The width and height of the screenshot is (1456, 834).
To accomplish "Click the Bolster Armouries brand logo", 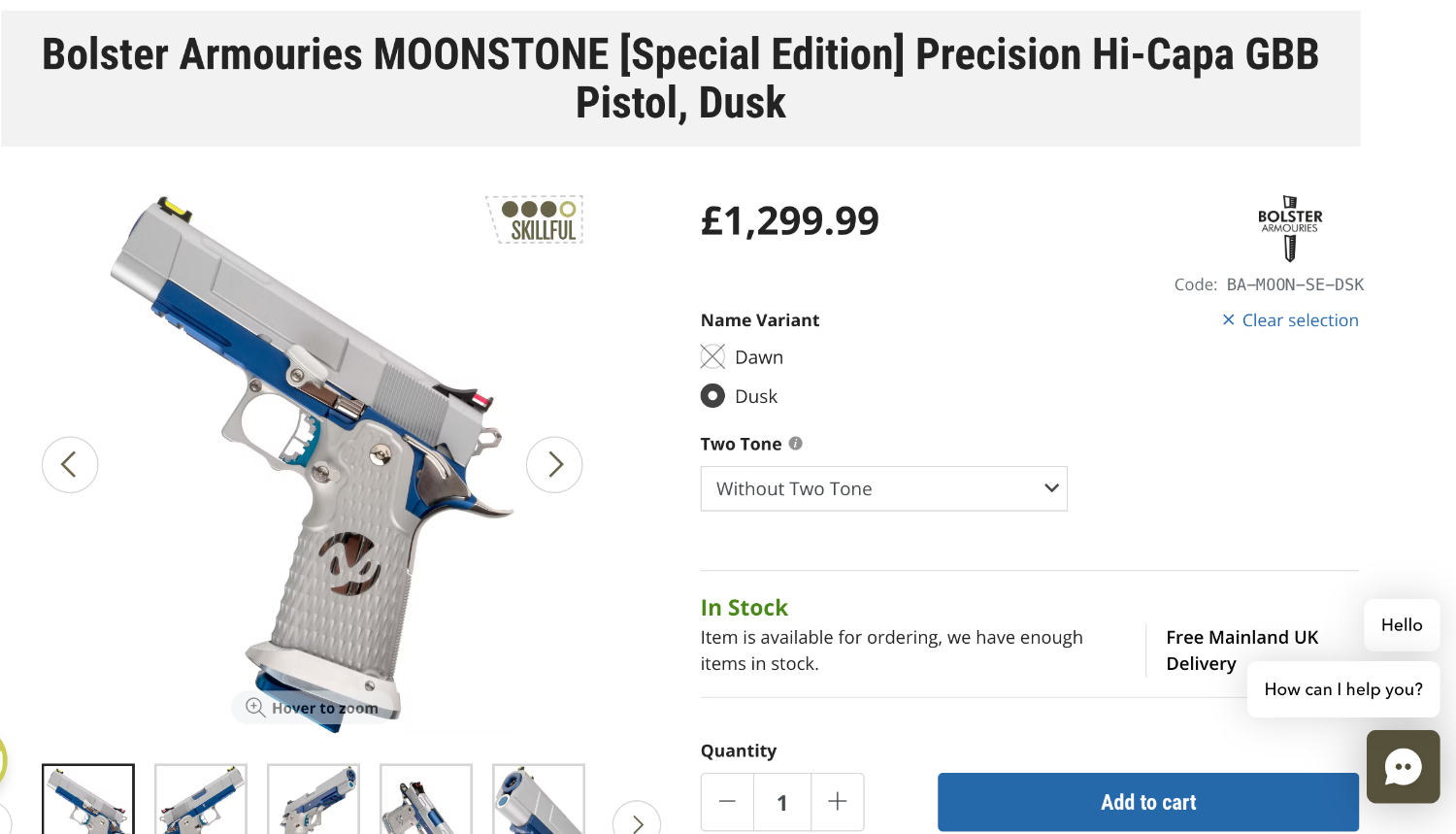I will click(1290, 228).
